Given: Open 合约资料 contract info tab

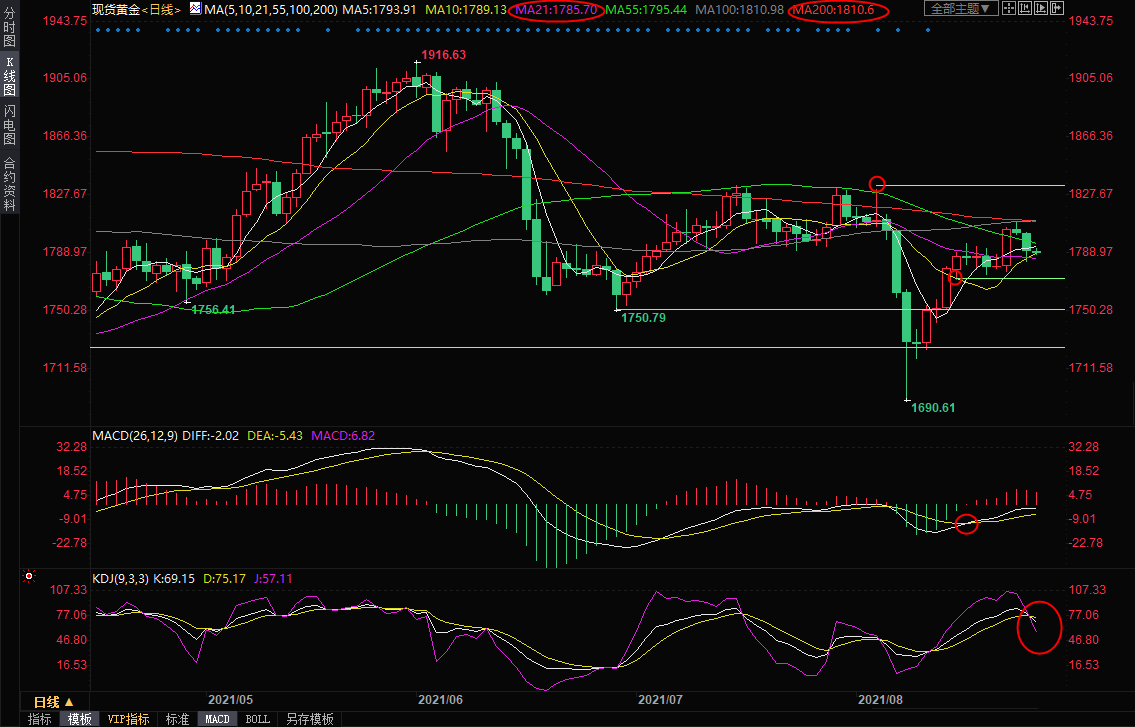Looking at the screenshot, I should coord(10,183).
